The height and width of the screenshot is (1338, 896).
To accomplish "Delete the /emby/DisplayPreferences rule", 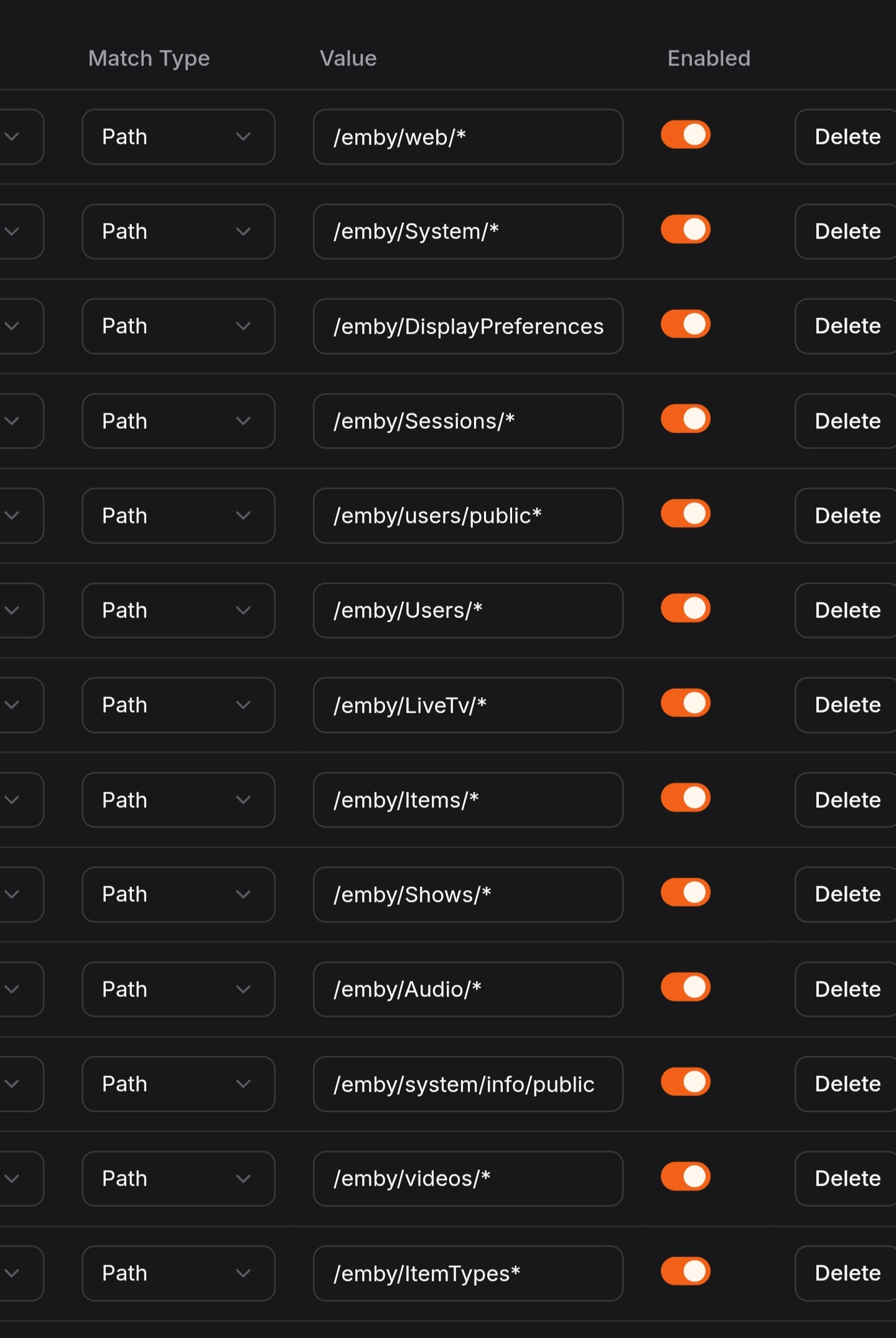I will tap(846, 326).
